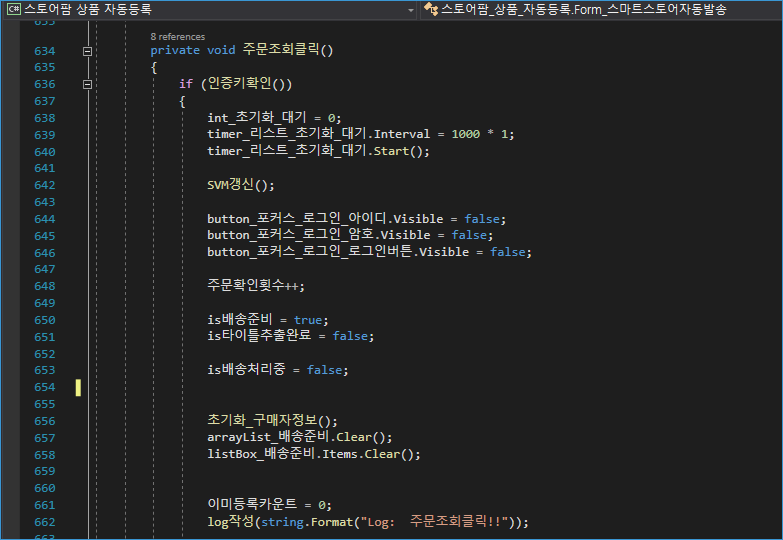Click Start() call on line 640

[x=401, y=151]
